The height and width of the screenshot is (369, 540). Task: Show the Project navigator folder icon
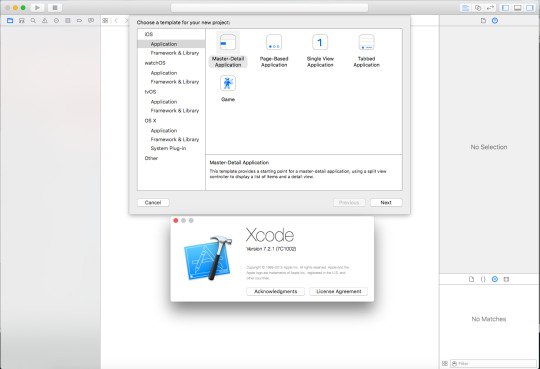pos(10,21)
